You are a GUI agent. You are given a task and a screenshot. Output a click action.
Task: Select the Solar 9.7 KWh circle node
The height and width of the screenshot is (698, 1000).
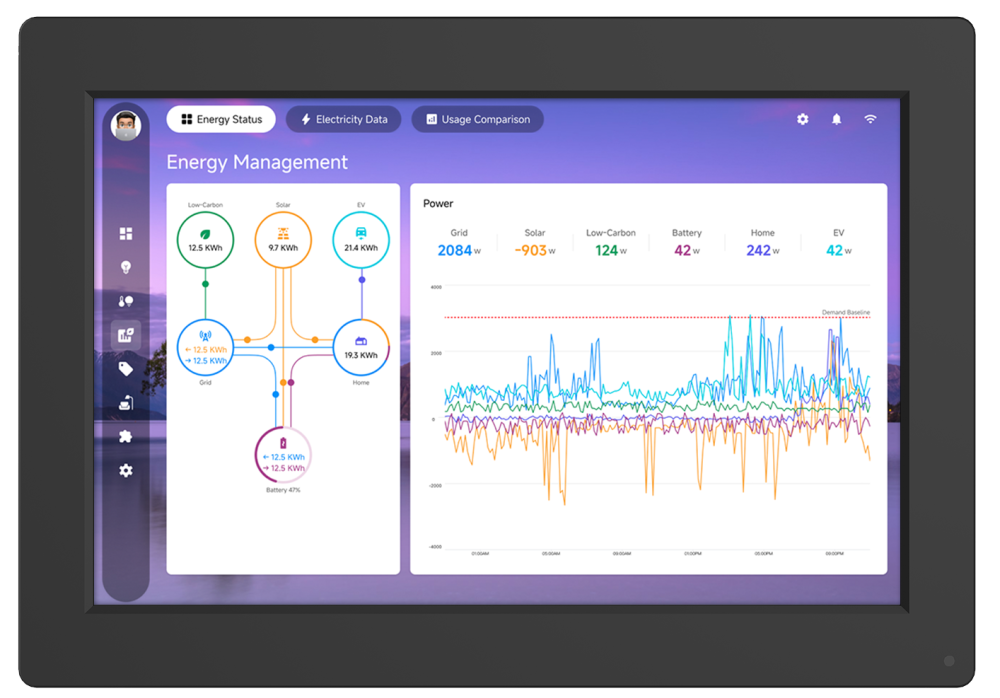[x=283, y=240]
